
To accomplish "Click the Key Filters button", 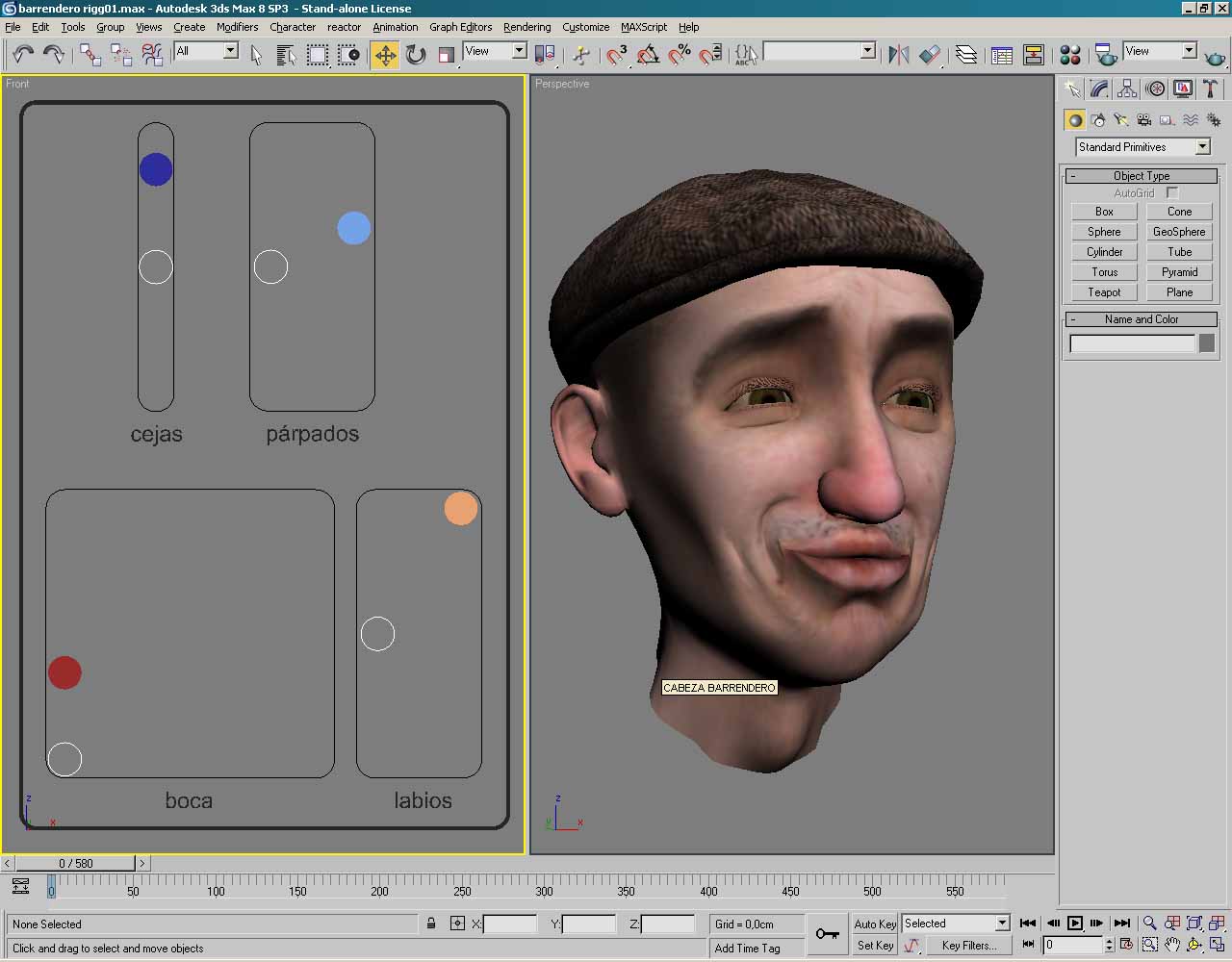I will 968,946.
